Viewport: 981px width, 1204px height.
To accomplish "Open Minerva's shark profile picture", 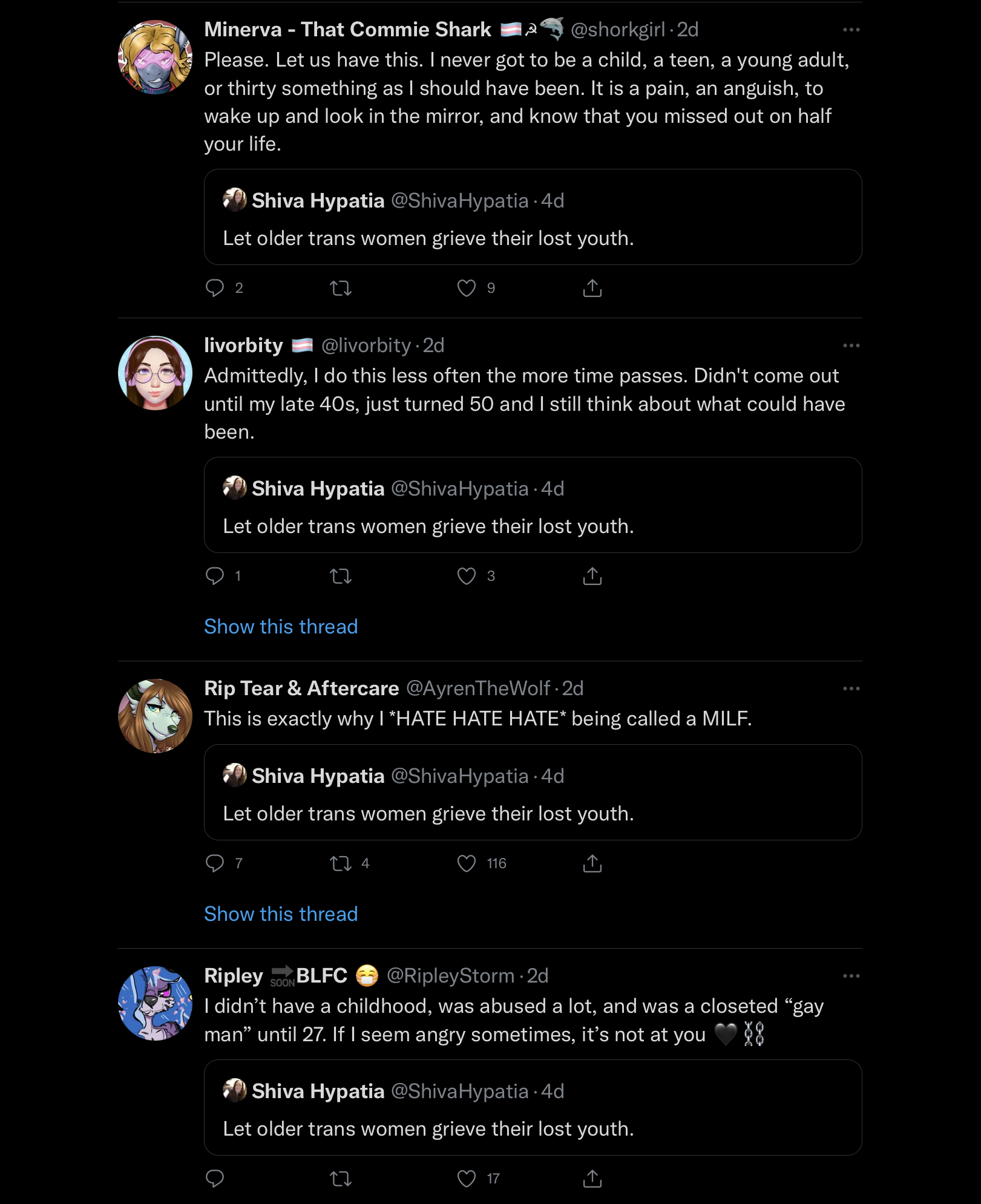I will [x=155, y=57].
